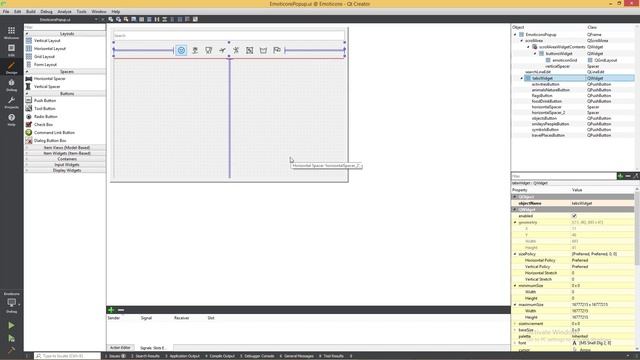640x360 pixels.
Task: Switch to Action Editor tab
Action: click(120, 347)
